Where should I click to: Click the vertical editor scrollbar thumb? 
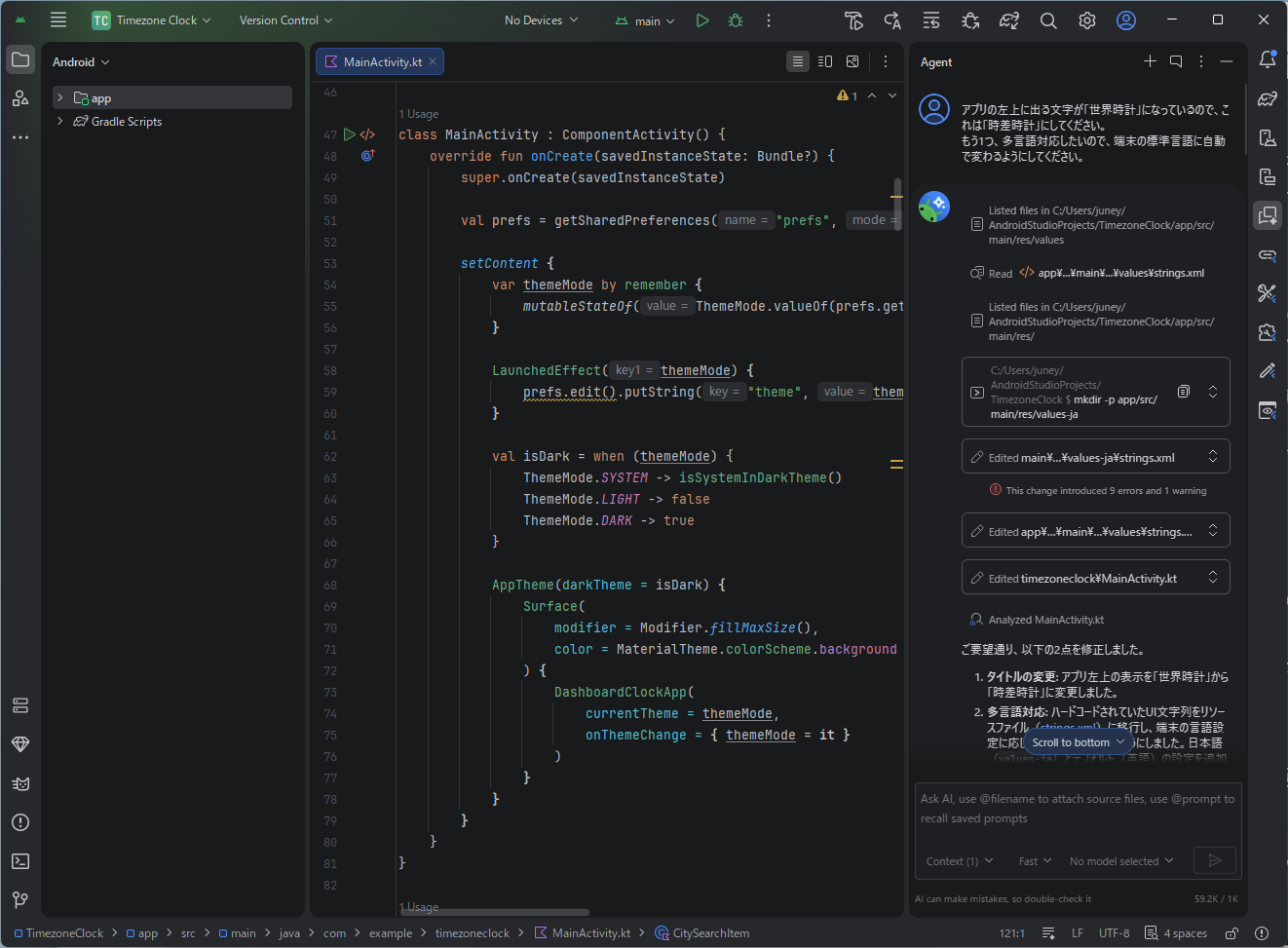[x=896, y=203]
